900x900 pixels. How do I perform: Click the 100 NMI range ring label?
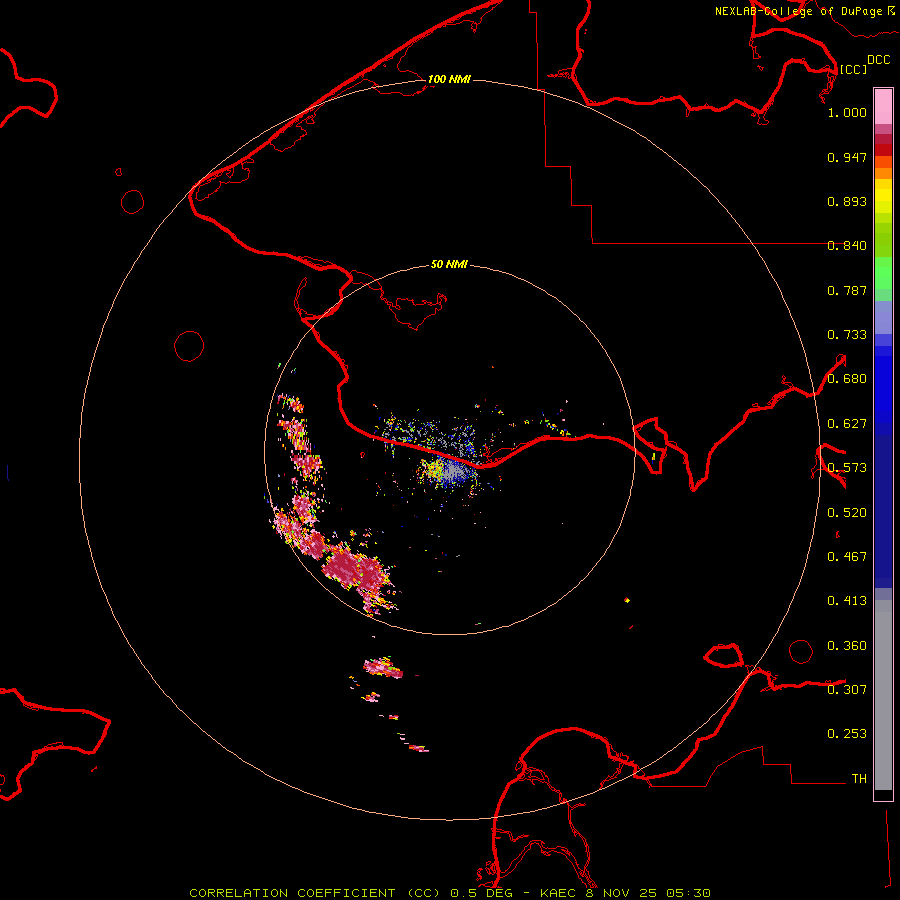click(x=449, y=79)
